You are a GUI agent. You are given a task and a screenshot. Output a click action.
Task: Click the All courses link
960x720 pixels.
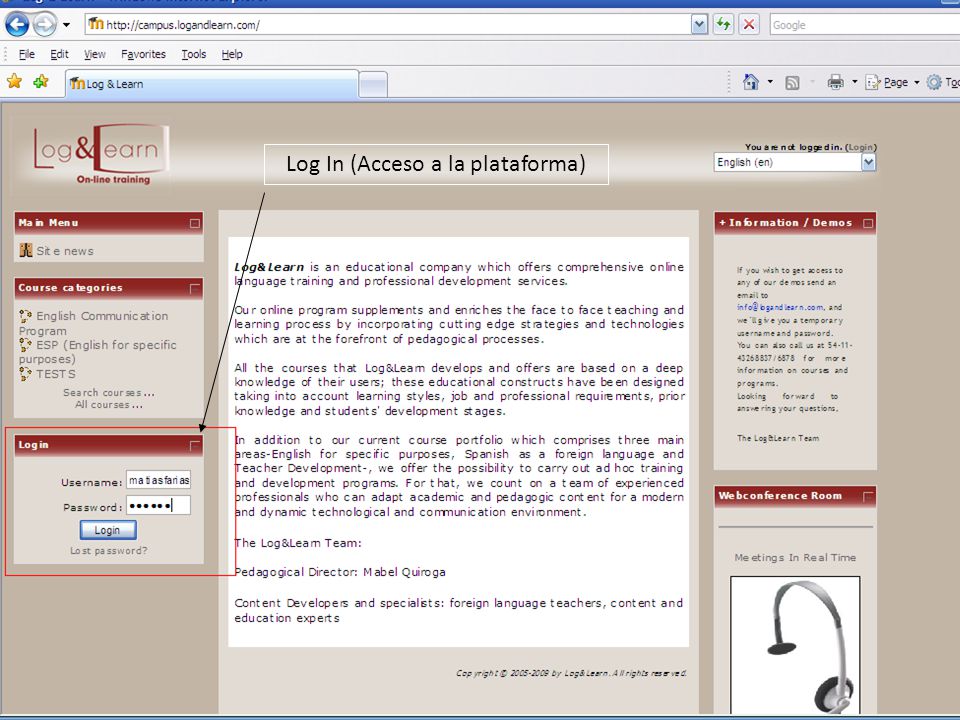click(108, 405)
